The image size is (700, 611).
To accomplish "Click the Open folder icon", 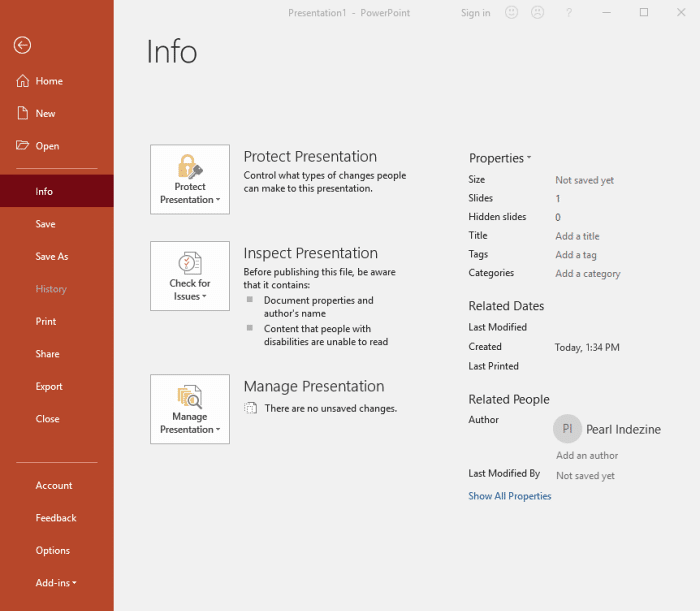I will [x=22, y=146].
